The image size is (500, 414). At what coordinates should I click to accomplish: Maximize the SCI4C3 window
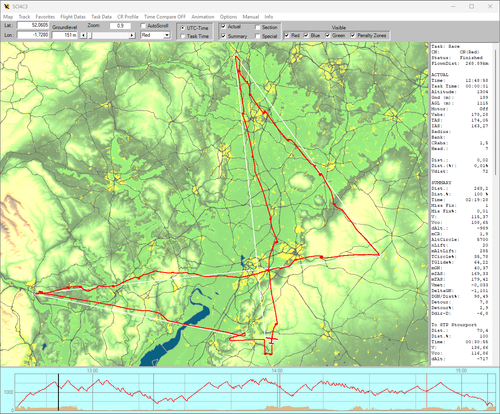click(471, 6)
